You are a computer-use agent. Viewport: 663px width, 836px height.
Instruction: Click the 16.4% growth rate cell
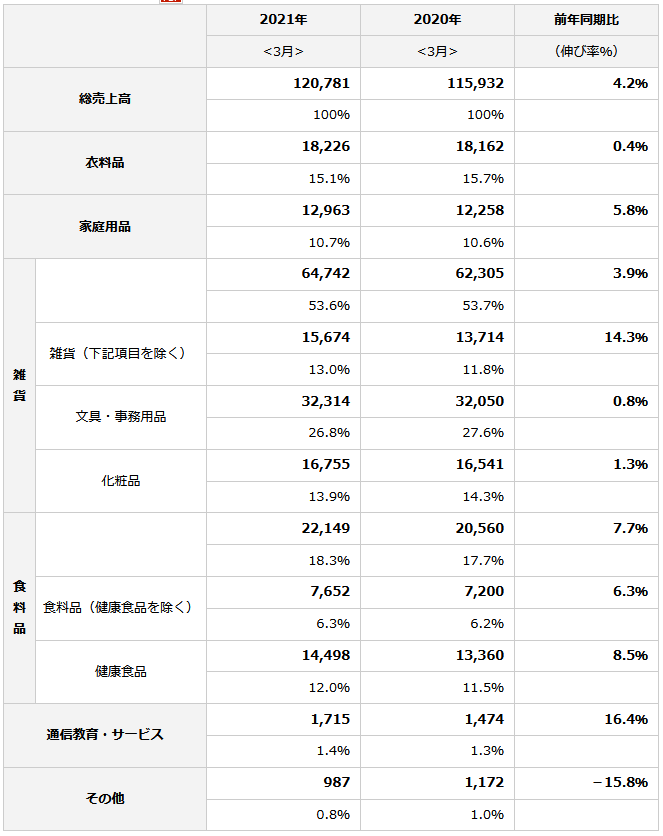pyautogui.click(x=626, y=719)
